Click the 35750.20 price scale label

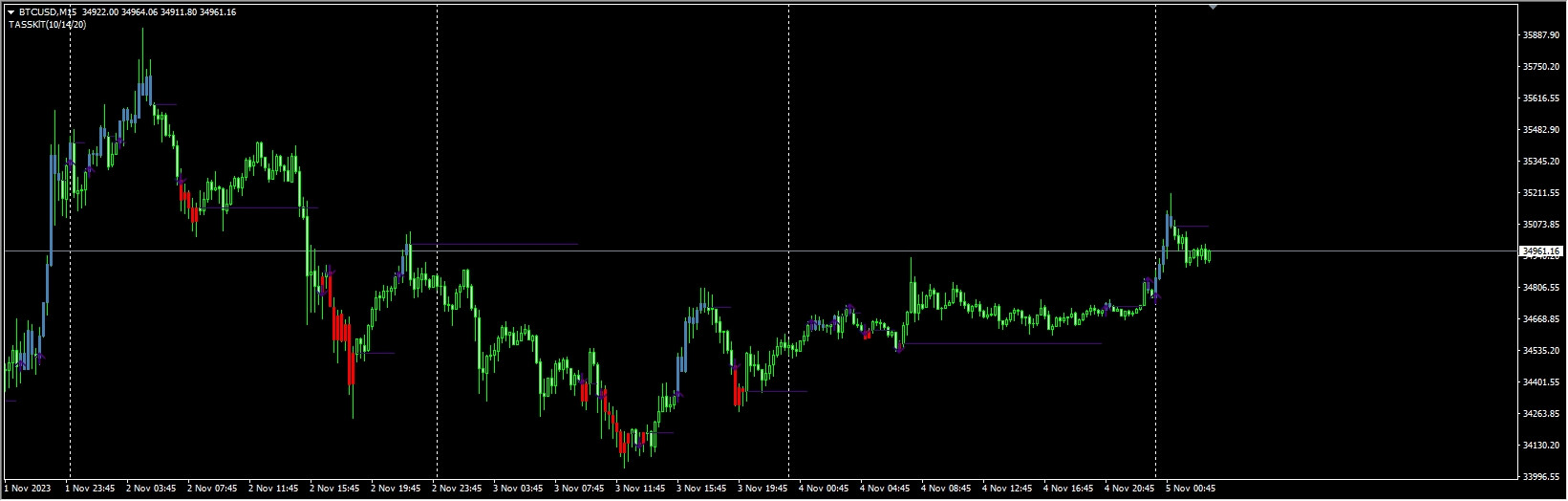pyautogui.click(x=1541, y=67)
